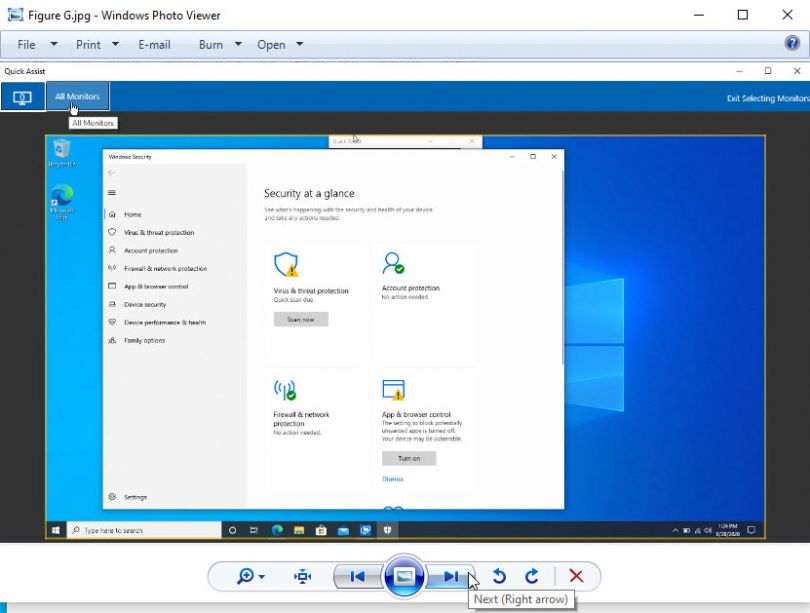Collapse the Windows Security sidebar with the hamburger icon
The image size is (810, 613).
[x=113, y=193]
